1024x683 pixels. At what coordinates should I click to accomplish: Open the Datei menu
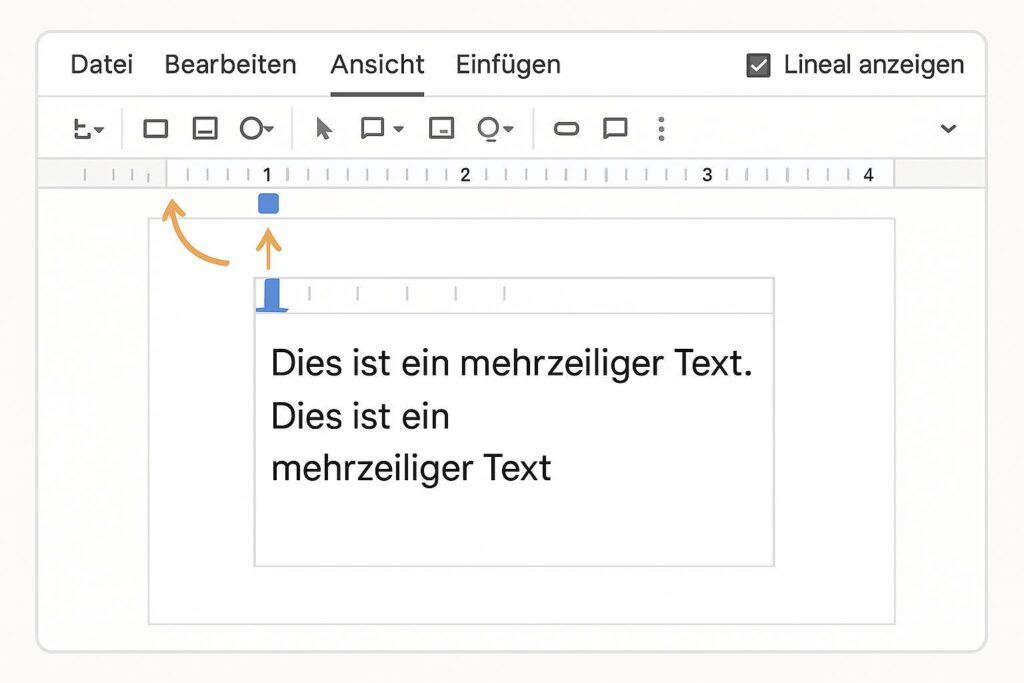(101, 65)
